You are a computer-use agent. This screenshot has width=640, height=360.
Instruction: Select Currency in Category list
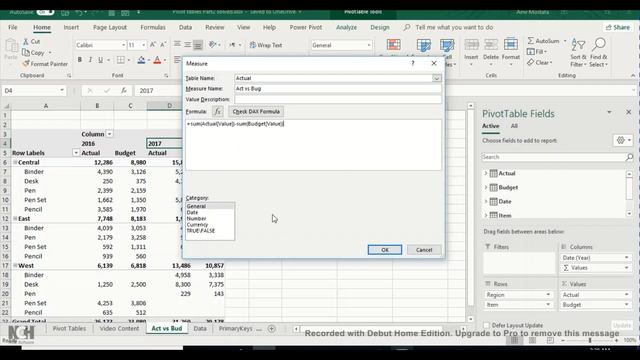197,225
